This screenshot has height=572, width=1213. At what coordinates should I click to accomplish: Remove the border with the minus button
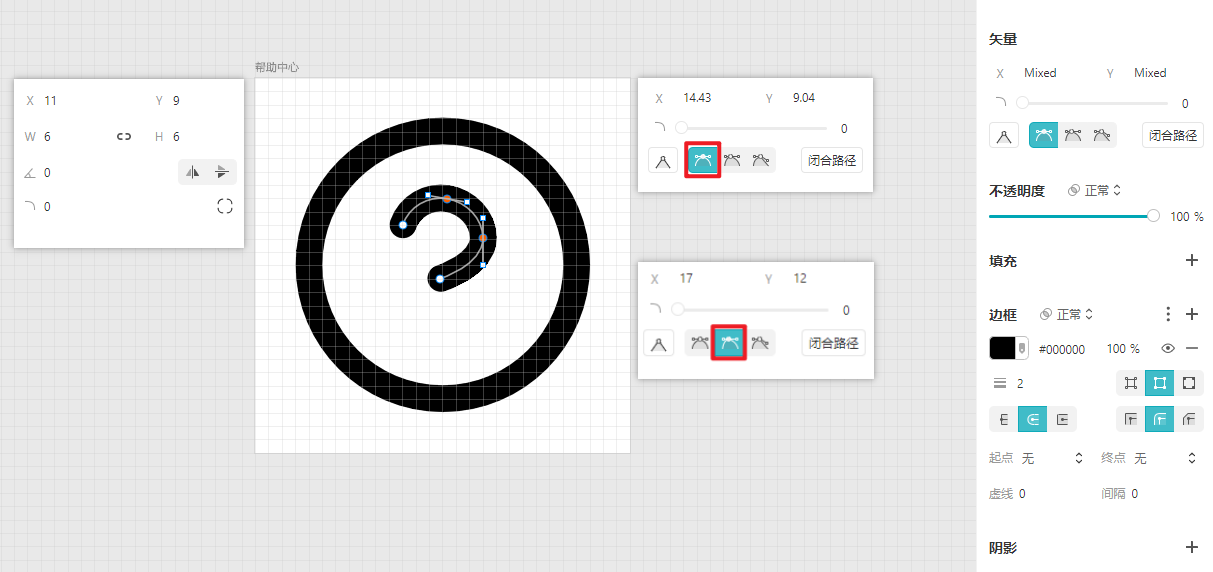(x=1191, y=349)
